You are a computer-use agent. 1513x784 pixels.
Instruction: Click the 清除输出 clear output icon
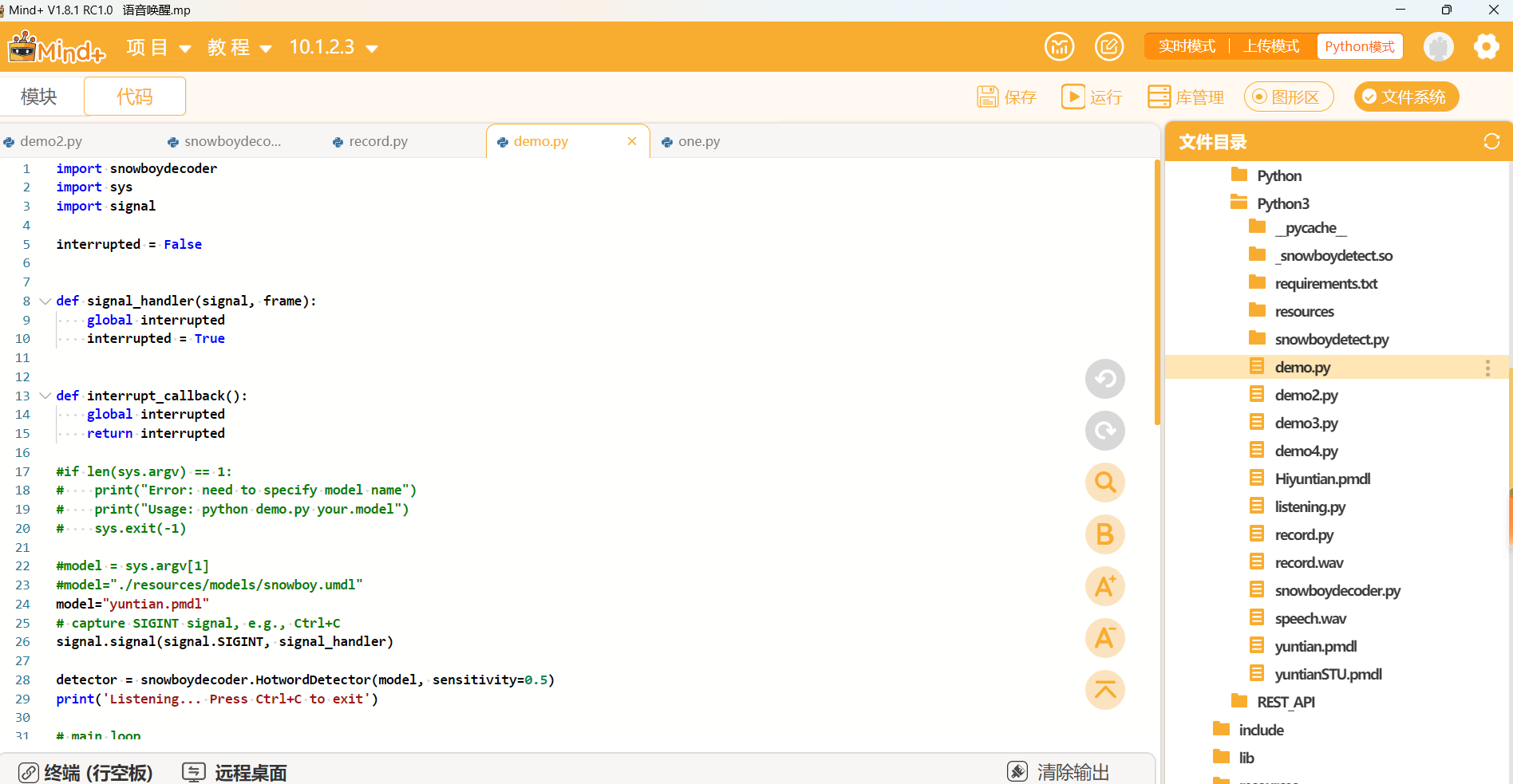tap(1017, 771)
